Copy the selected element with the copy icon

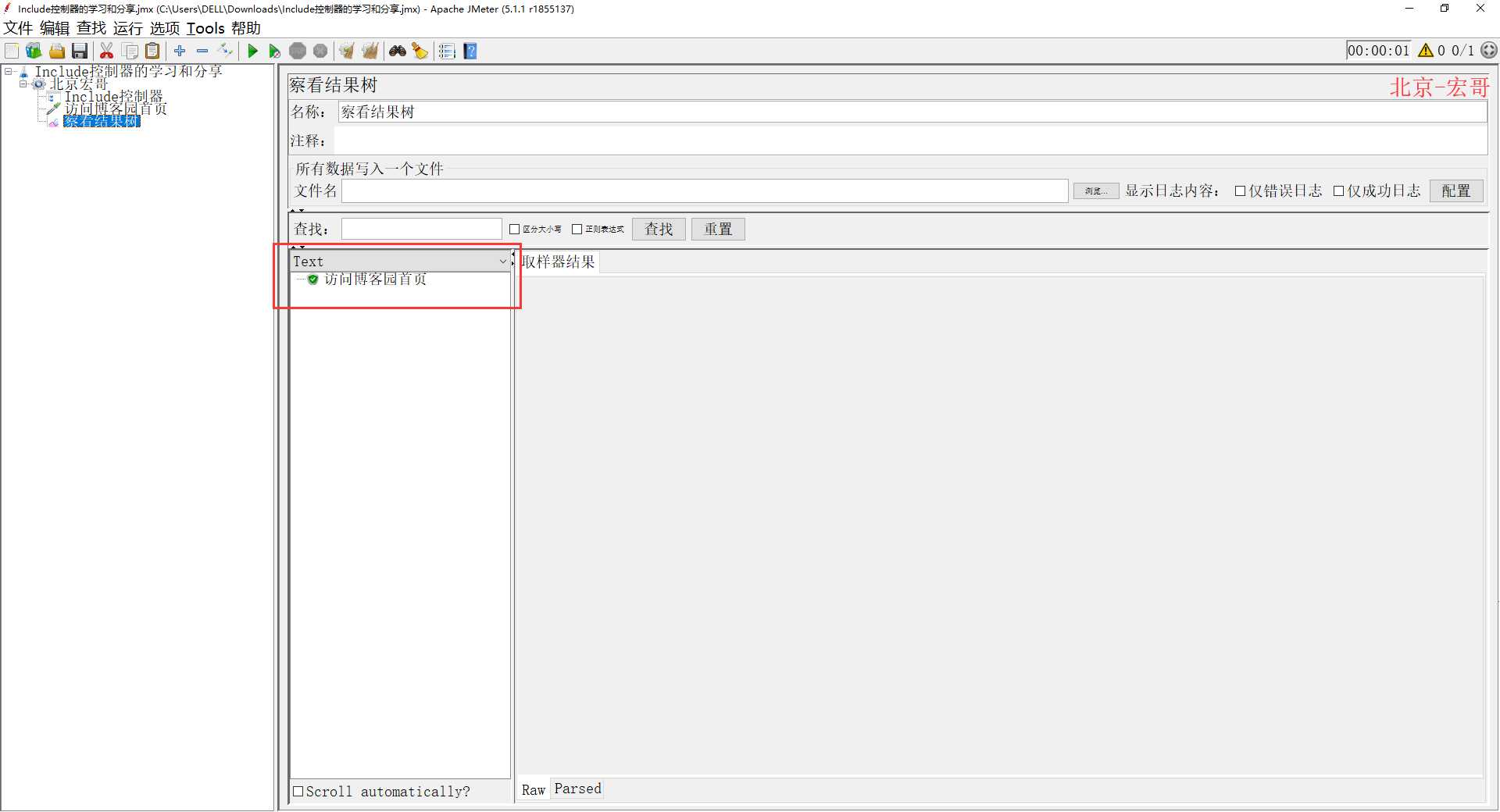pos(130,51)
